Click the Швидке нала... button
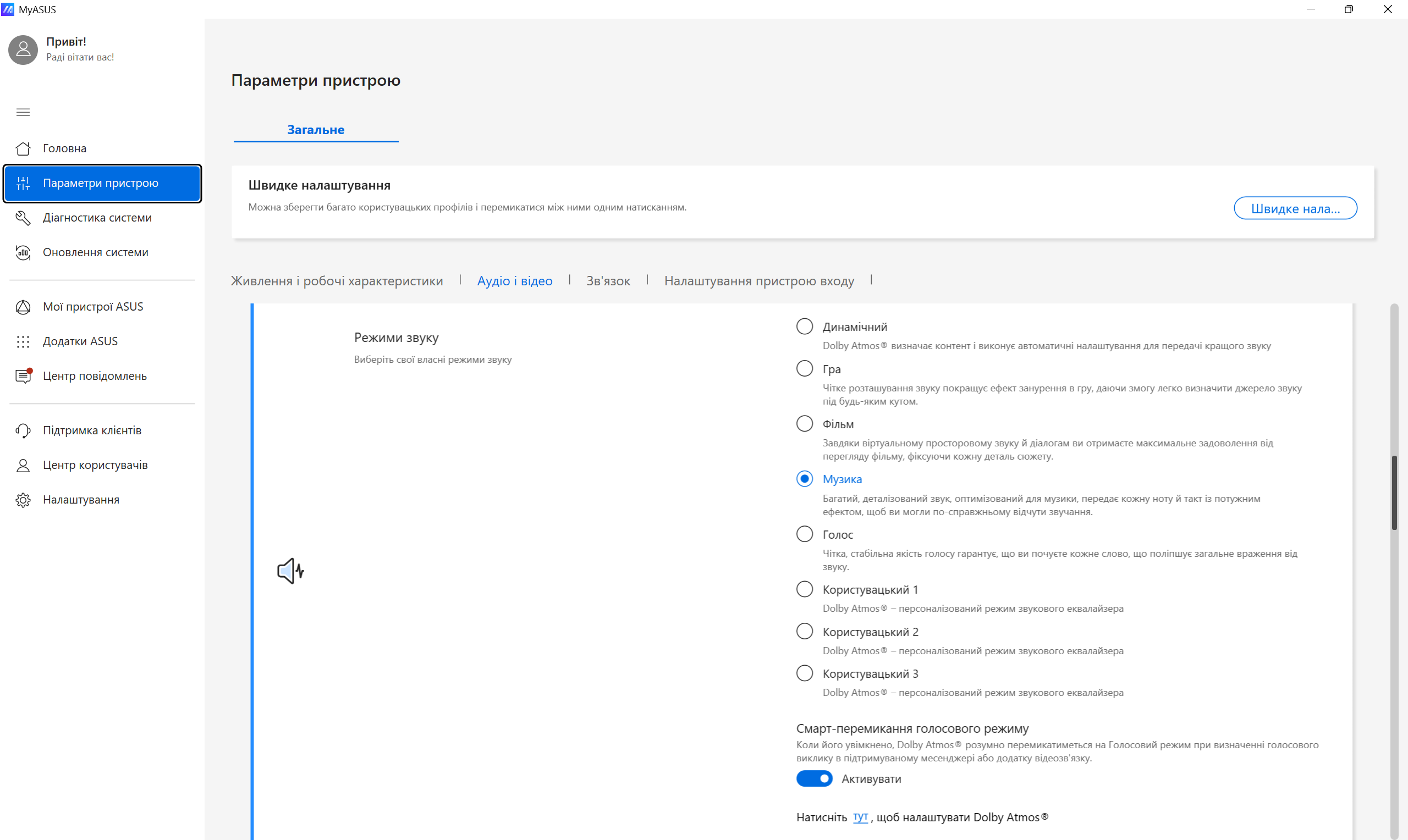Screen dimensions: 1408x840 pos(1294,208)
